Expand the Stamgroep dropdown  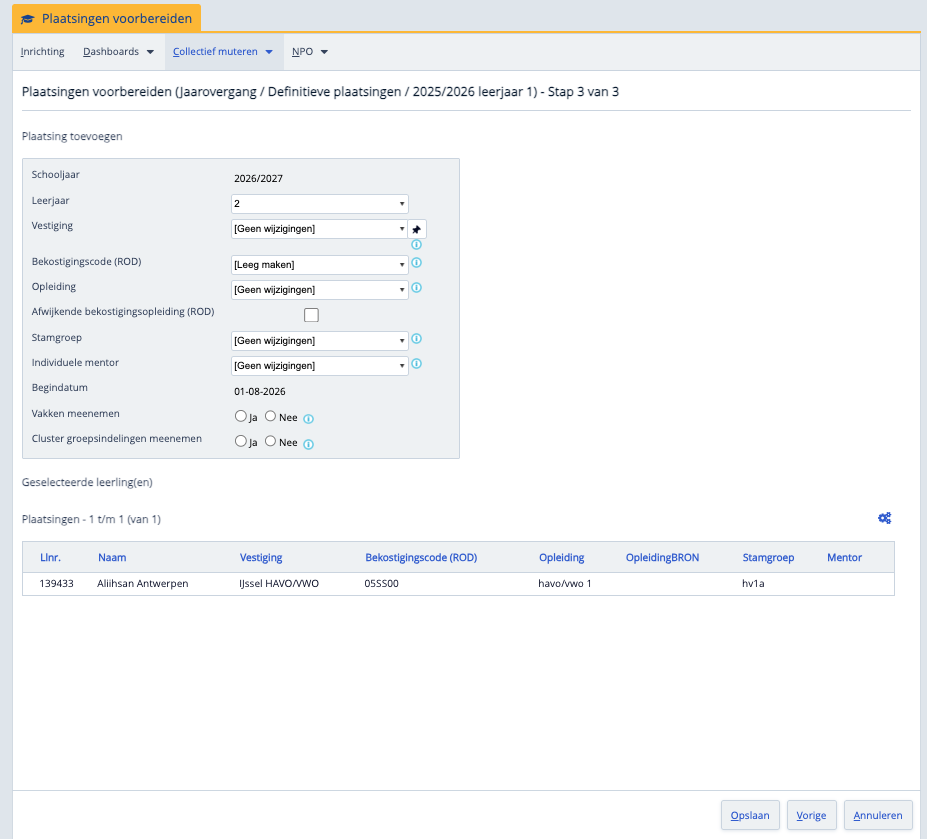click(x=319, y=341)
